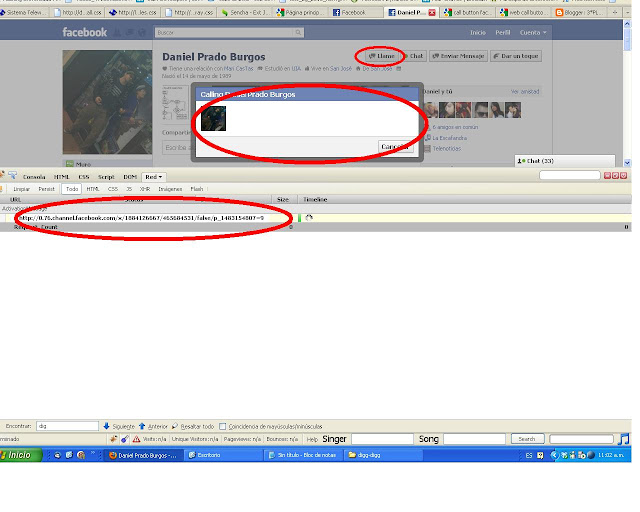Click the Limpiar button in Net panel
The image size is (640, 512).
[x=21, y=189]
